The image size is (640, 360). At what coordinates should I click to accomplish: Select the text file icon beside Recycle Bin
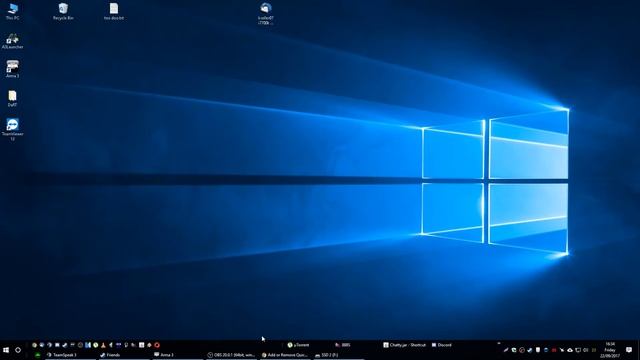click(114, 11)
